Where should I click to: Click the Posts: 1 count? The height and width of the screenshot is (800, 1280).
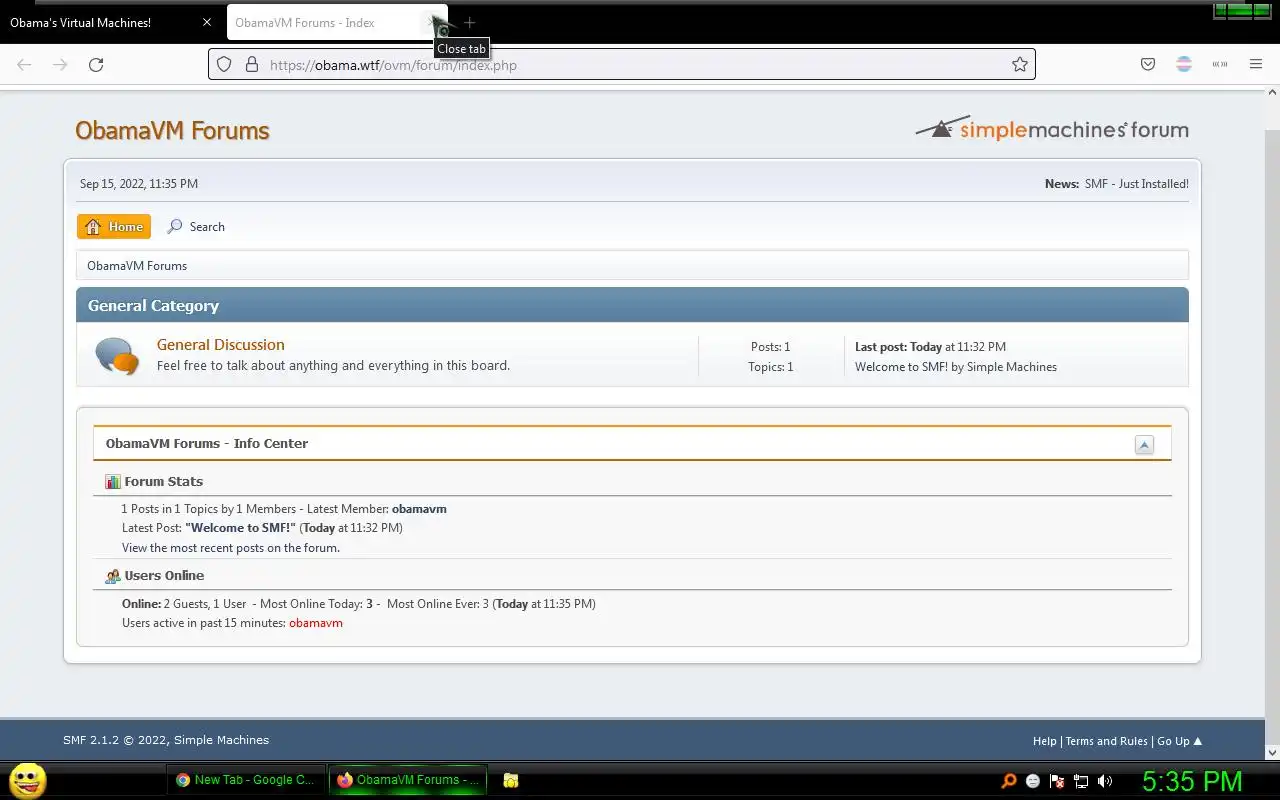coord(770,347)
